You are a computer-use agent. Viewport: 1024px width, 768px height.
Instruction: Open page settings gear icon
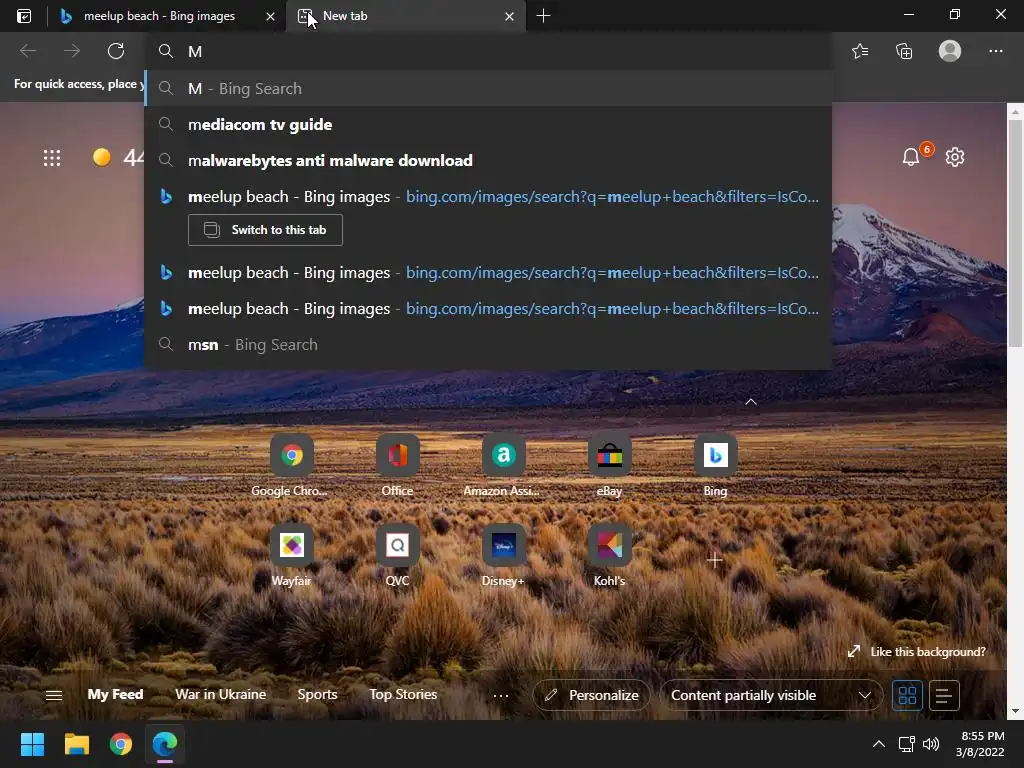955,157
